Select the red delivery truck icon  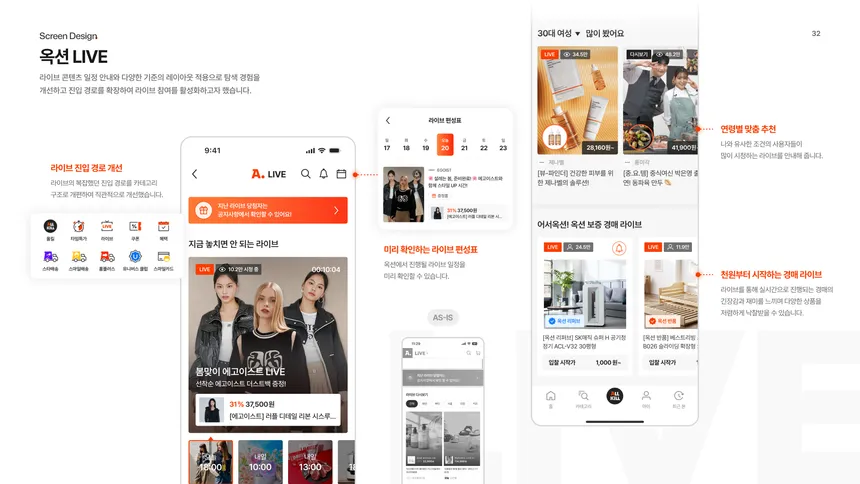click(x=107, y=256)
